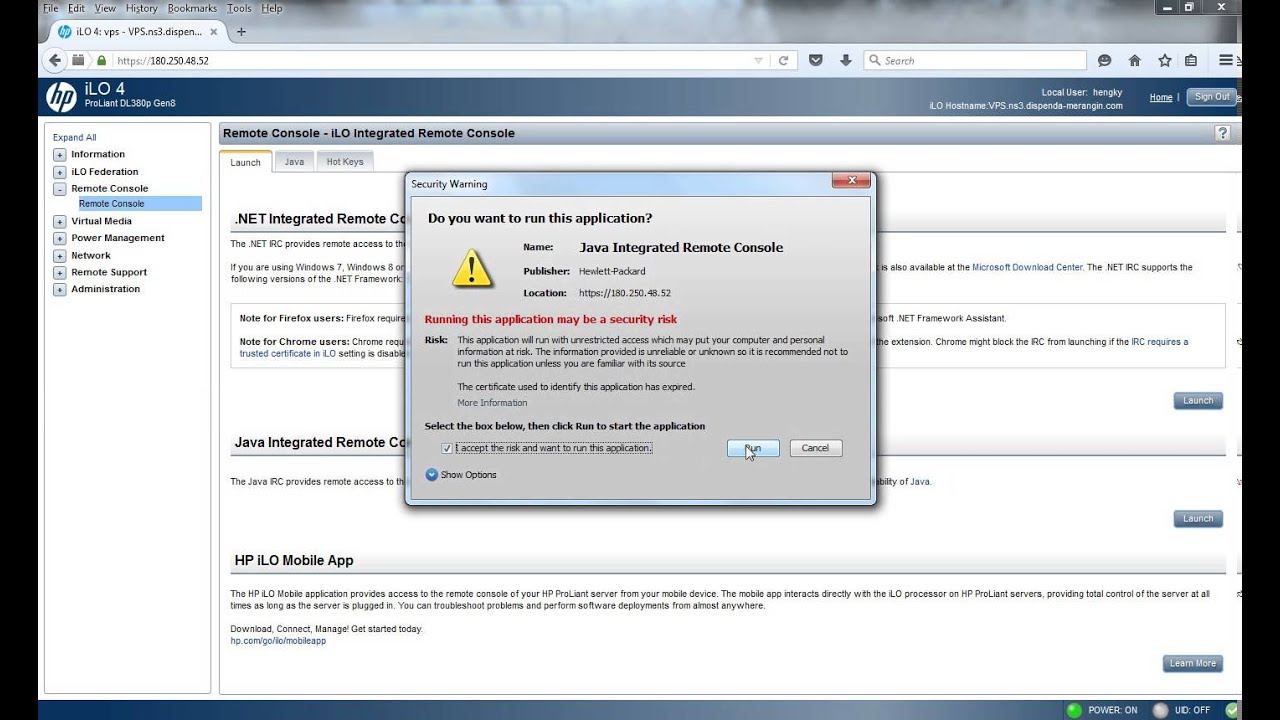Click Launch button for .NET Integrated Remote Console
1280x720 pixels.
(1198, 400)
